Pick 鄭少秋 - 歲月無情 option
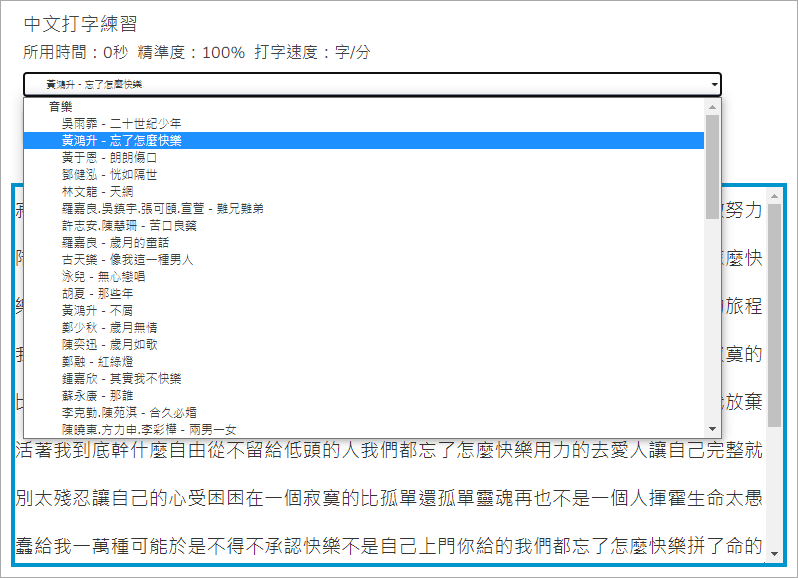Screen dimensions: 798x578 (x=364, y=328)
